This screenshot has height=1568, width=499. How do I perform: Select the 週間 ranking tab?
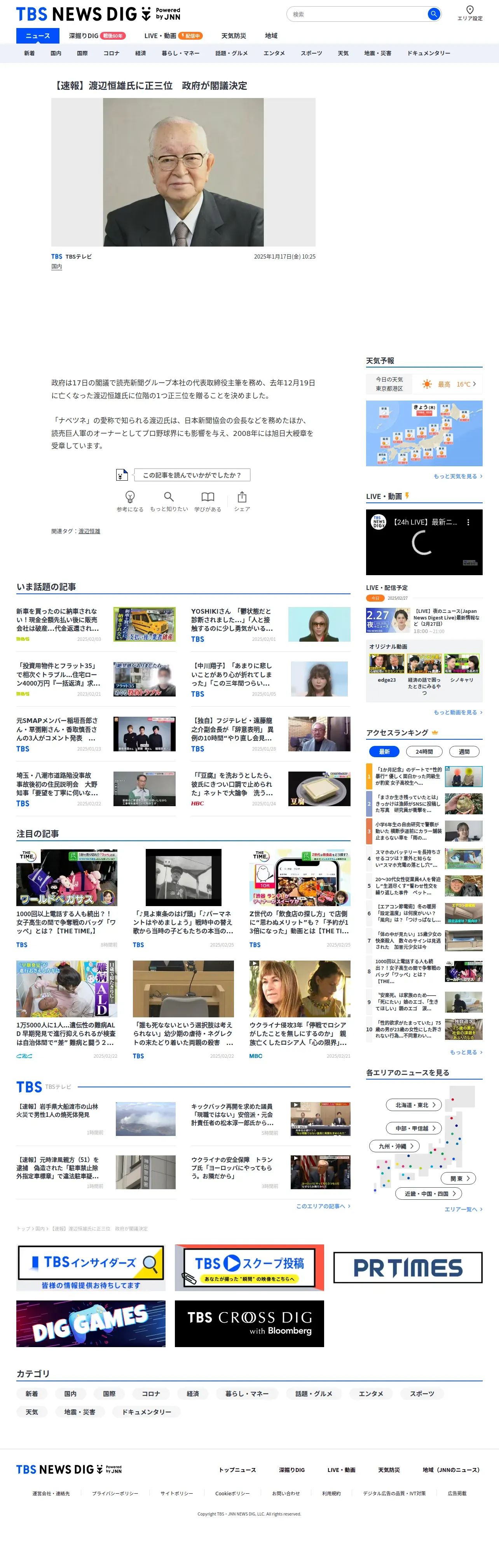(464, 751)
